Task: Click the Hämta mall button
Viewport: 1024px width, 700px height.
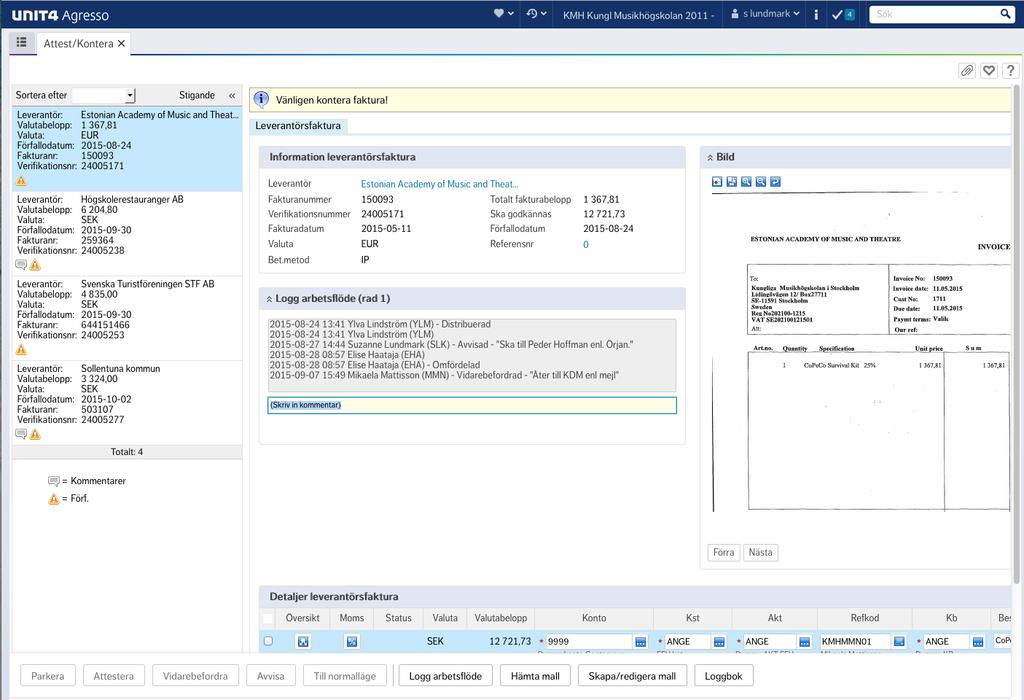Action: point(535,676)
